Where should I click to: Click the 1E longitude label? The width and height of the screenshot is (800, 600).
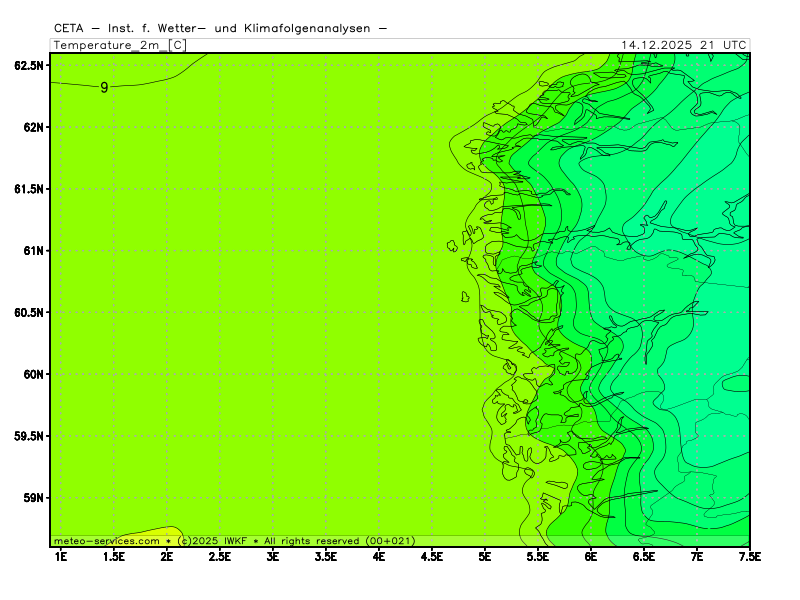point(60,556)
